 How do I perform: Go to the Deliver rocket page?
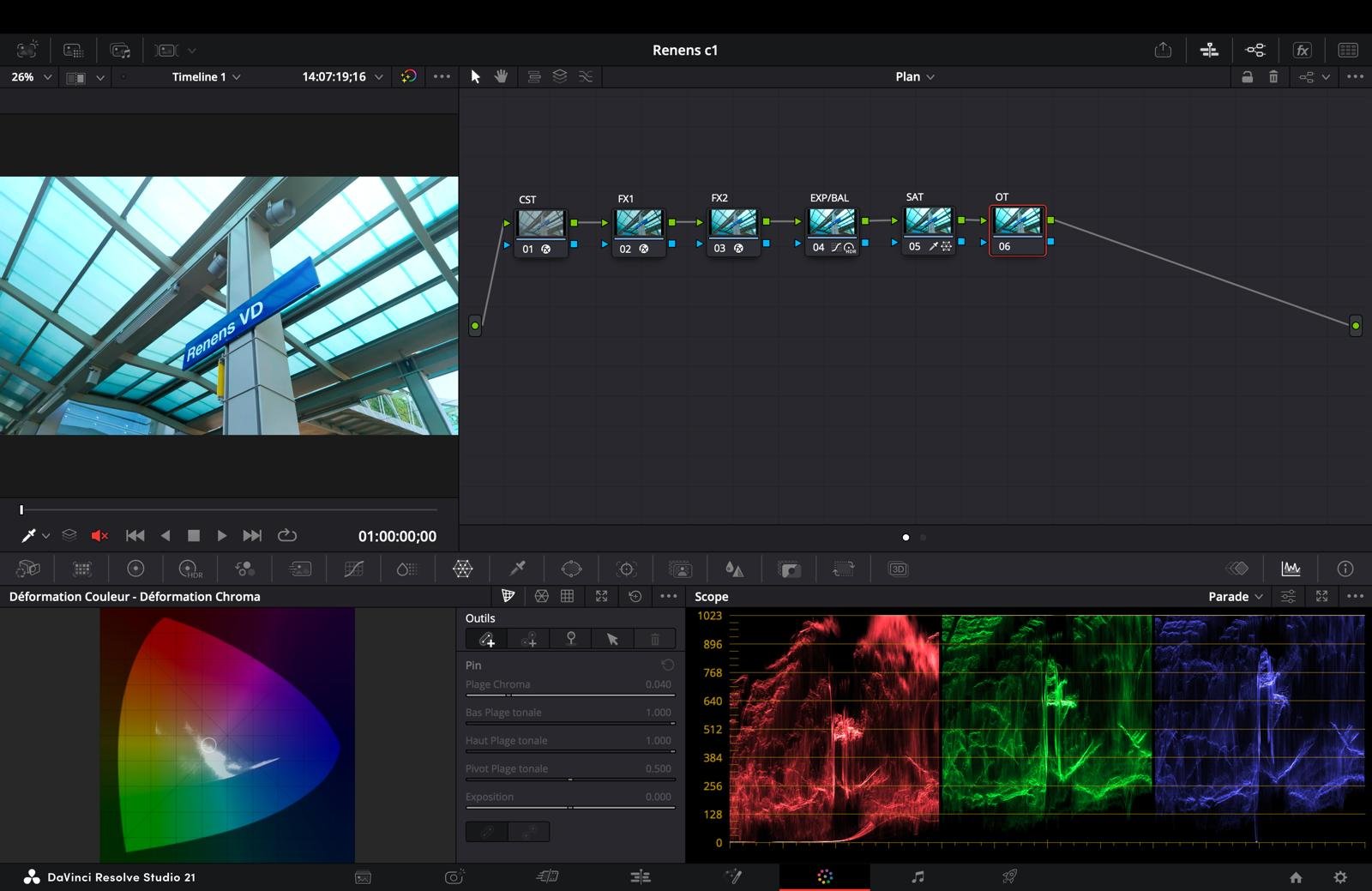click(1009, 876)
